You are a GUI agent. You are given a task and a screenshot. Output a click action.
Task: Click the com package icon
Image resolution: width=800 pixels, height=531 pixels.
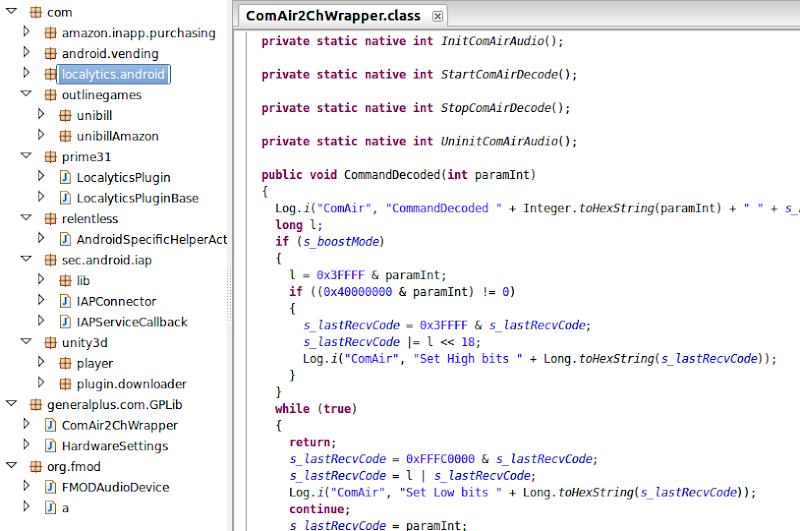click(x=36, y=12)
